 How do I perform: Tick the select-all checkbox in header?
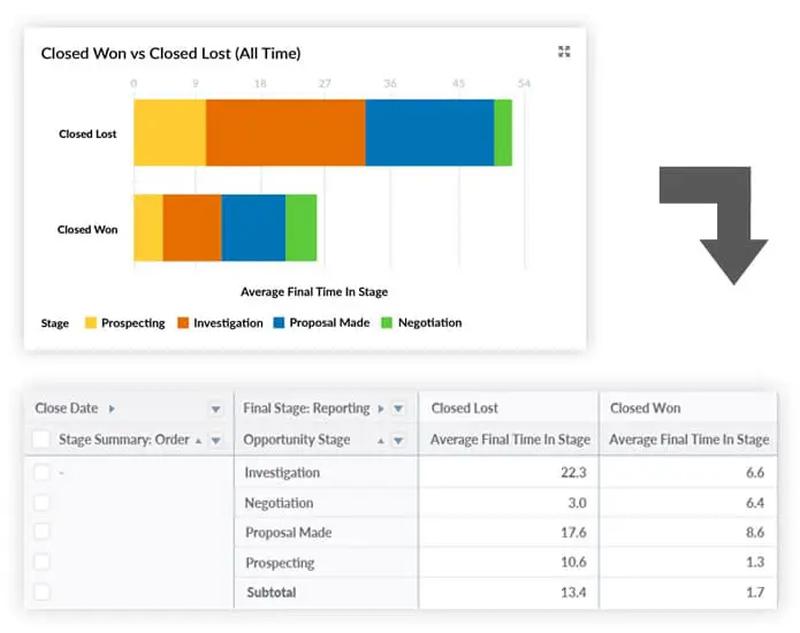pyautogui.click(x=41, y=440)
